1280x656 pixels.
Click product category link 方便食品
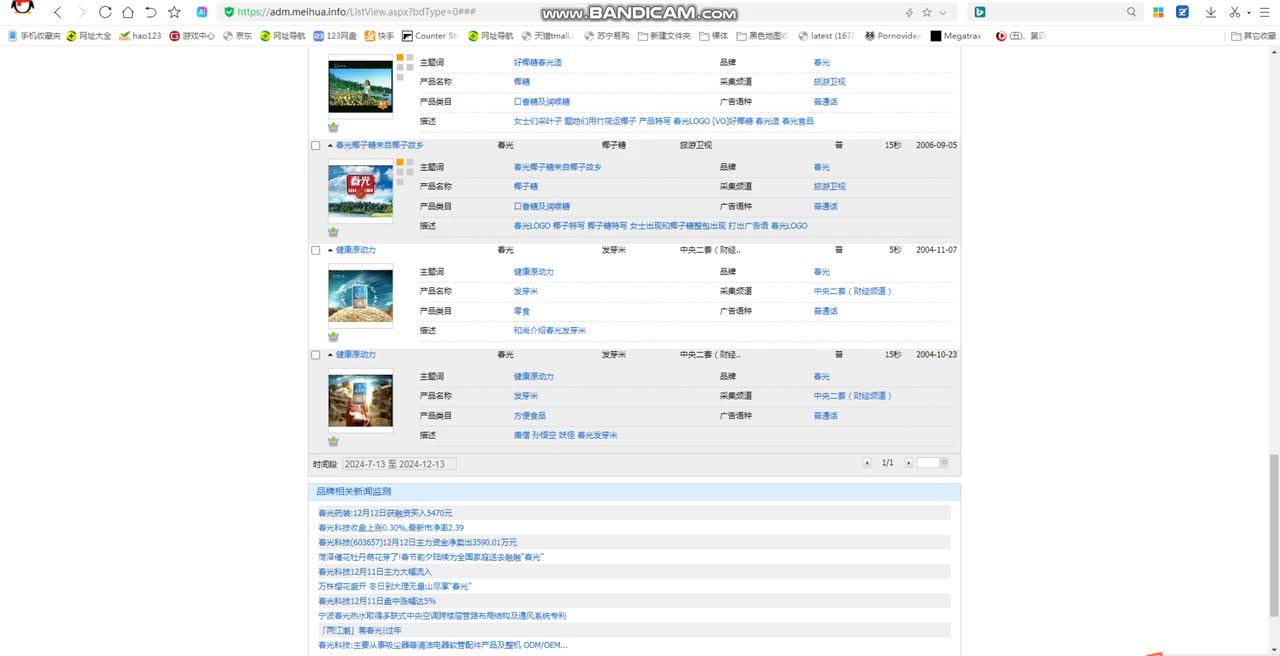point(530,416)
